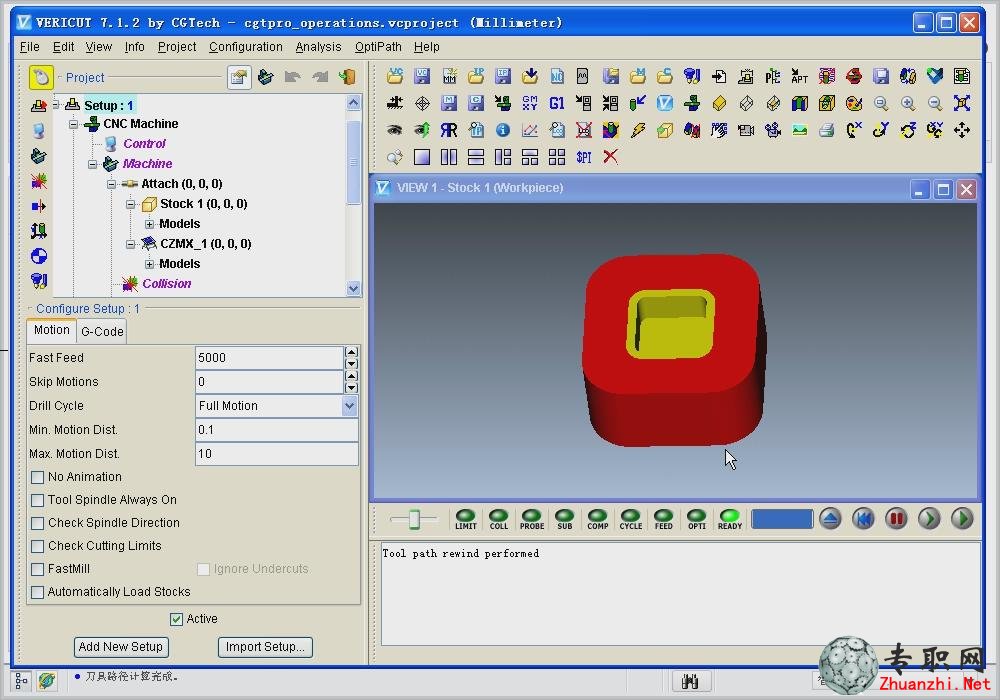Toggle Automatically Load Stocks checkbox

pos(38,592)
